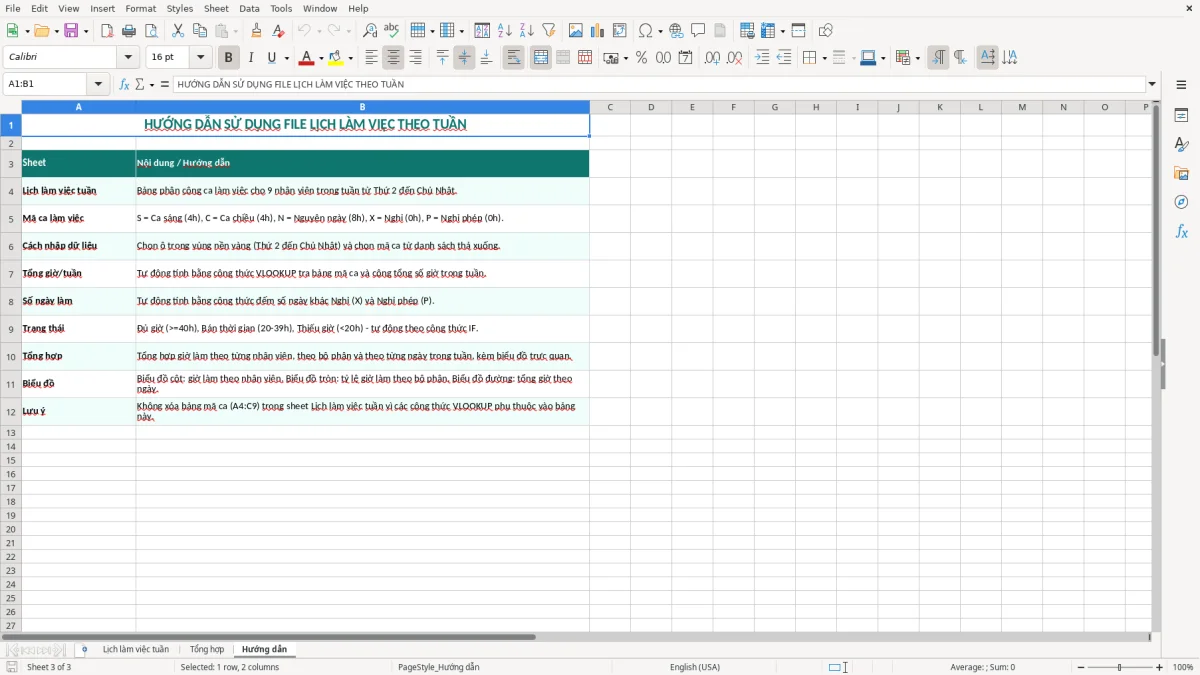Open the 16 pt font size dropdown
The height and width of the screenshot is (675, 1200).
pyautogui.click(x=200, y=58)
